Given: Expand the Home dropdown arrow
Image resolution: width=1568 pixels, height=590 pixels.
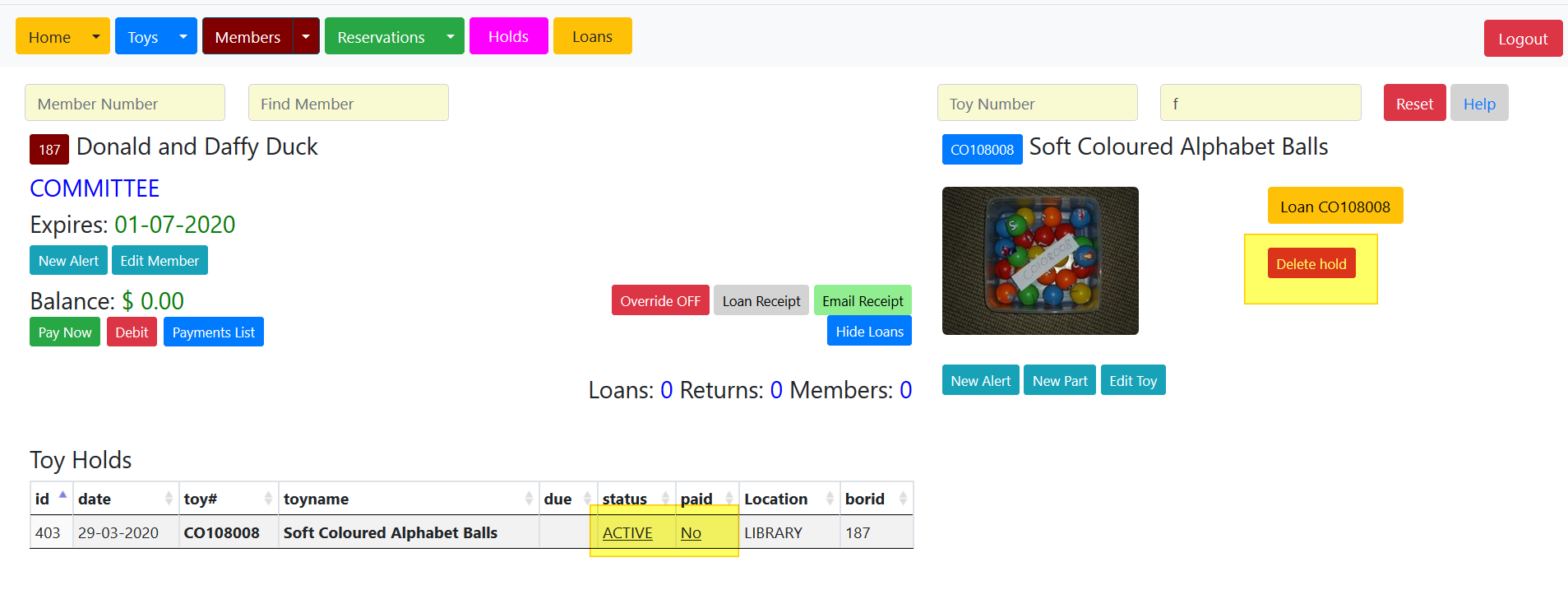Looking at the screenshot, I should [x=96, y=37].
